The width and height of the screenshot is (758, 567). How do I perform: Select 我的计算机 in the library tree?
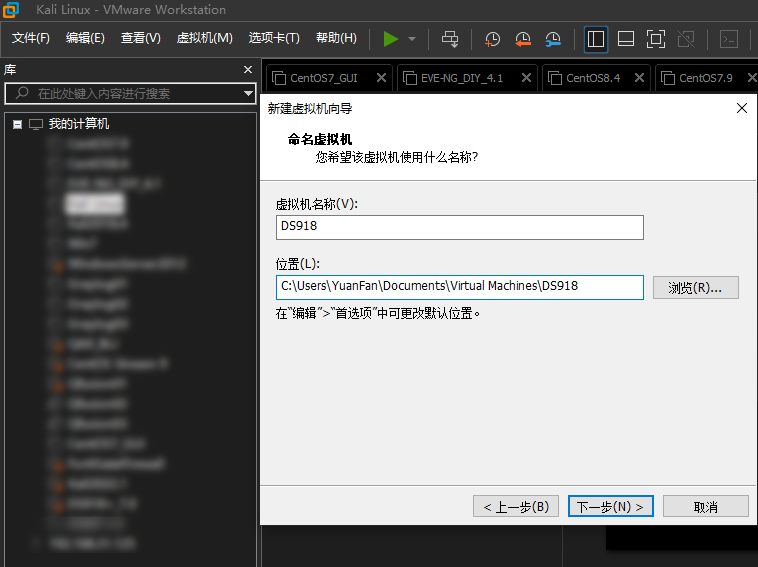(78, 124)
